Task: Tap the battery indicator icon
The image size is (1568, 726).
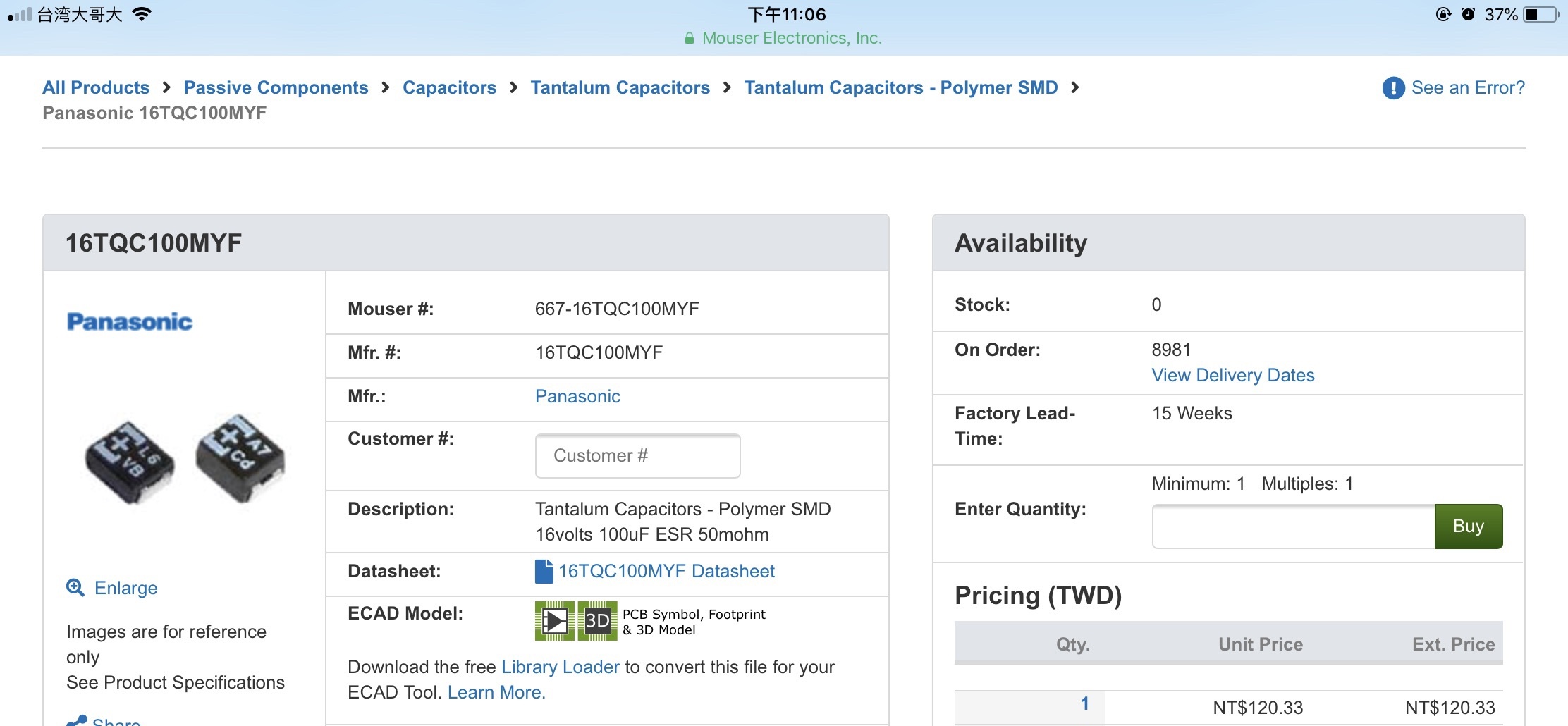Action: (1542, 14)
